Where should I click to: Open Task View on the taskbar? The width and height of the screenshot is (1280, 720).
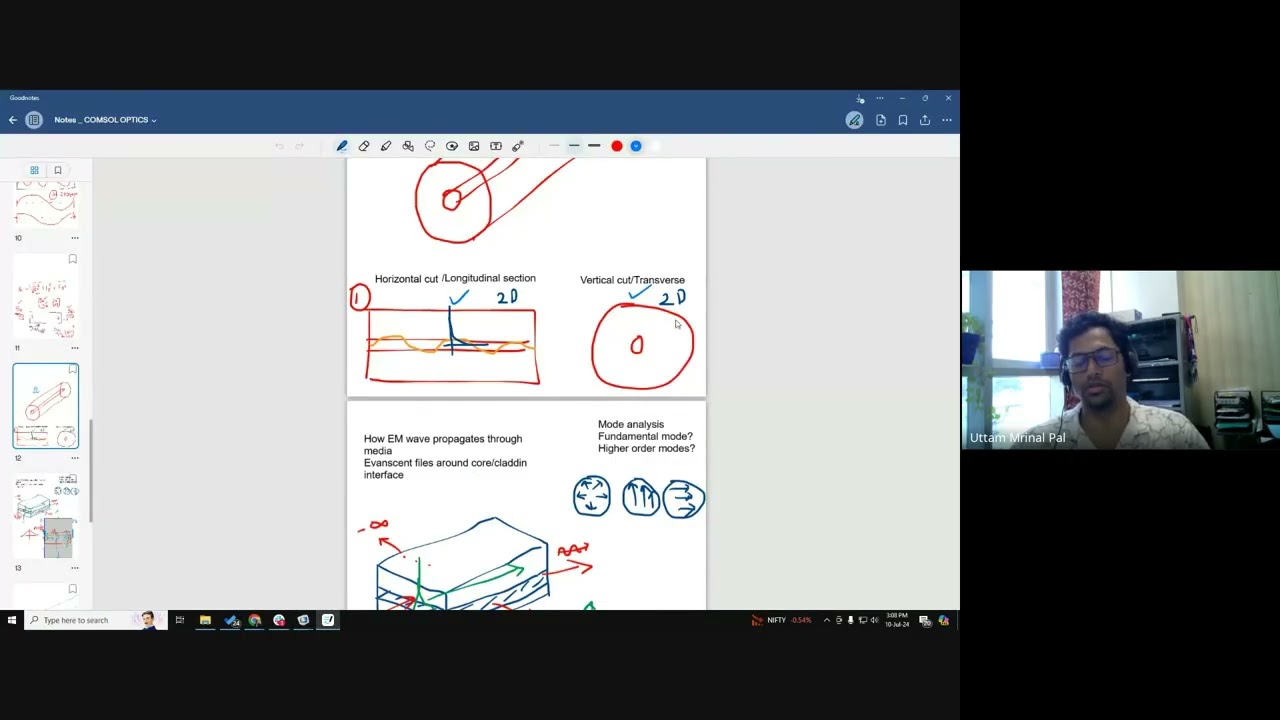180,620
